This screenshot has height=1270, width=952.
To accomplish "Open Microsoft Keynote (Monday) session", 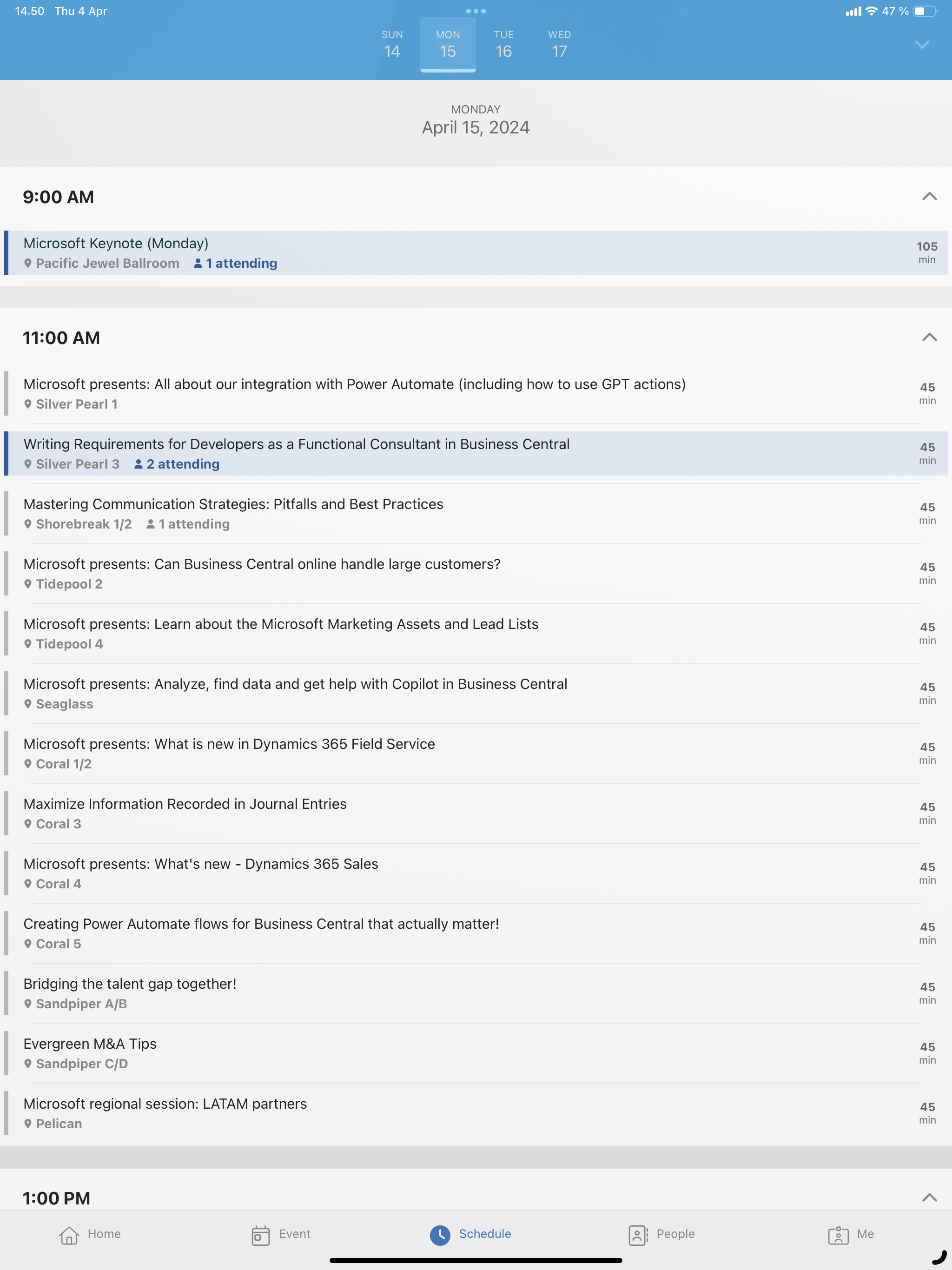I will (476, 252).
